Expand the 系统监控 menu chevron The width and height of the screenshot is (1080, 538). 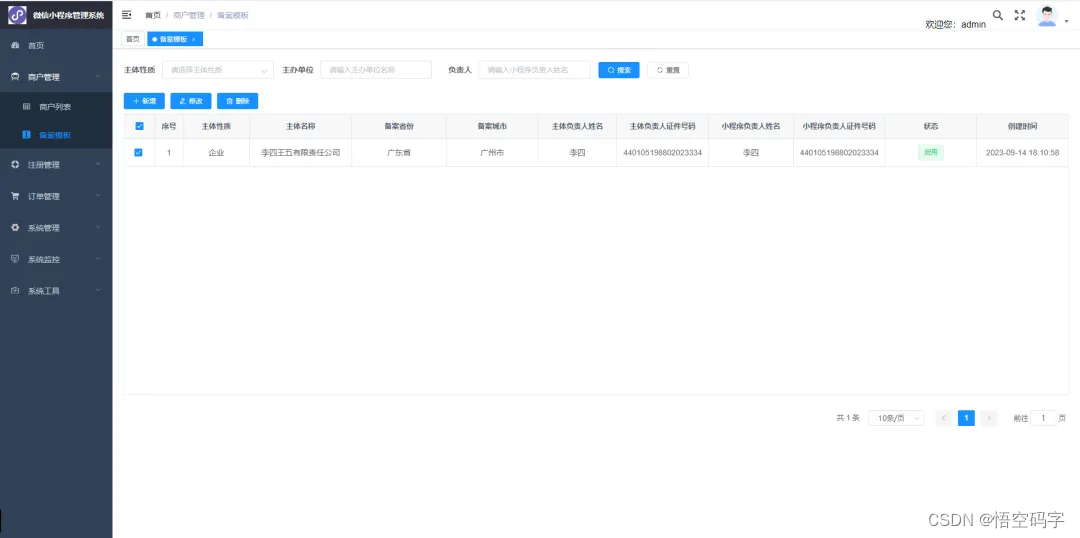pos(98,260)
